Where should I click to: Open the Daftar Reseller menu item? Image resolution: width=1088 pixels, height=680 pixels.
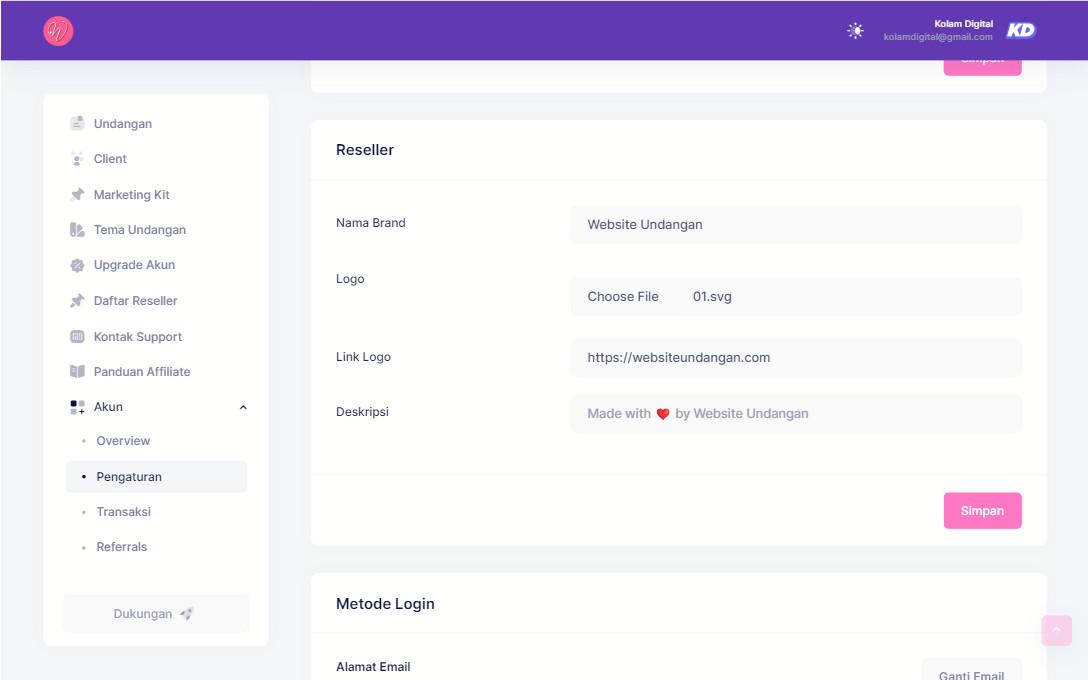135,301
